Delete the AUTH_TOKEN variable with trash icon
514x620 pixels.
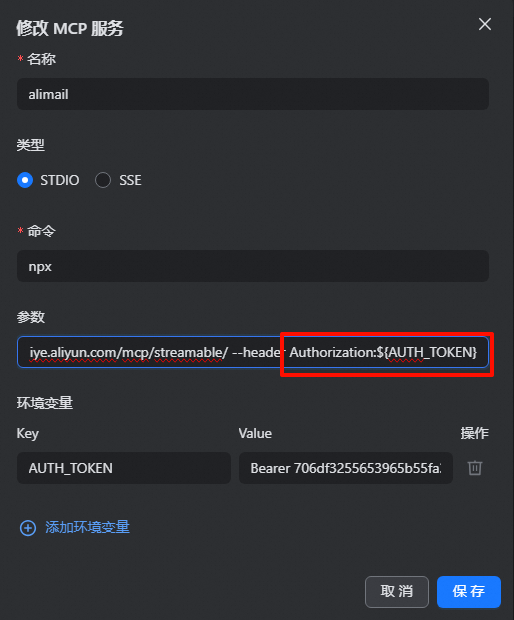[x=474, y=468]
